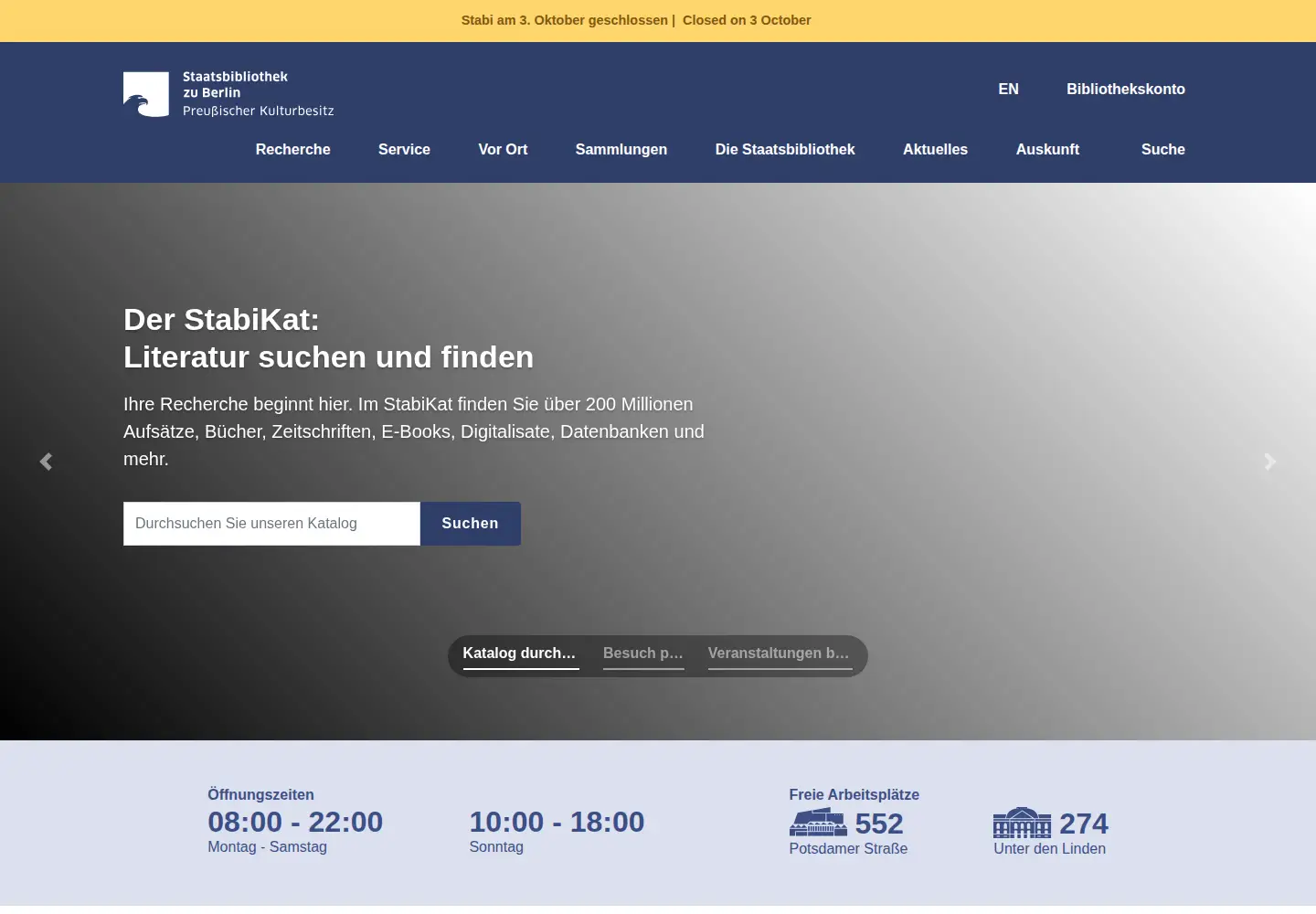Click the 'Öffnungszeiten' heading
1316x914 pixels.
(x=260, y=795)
